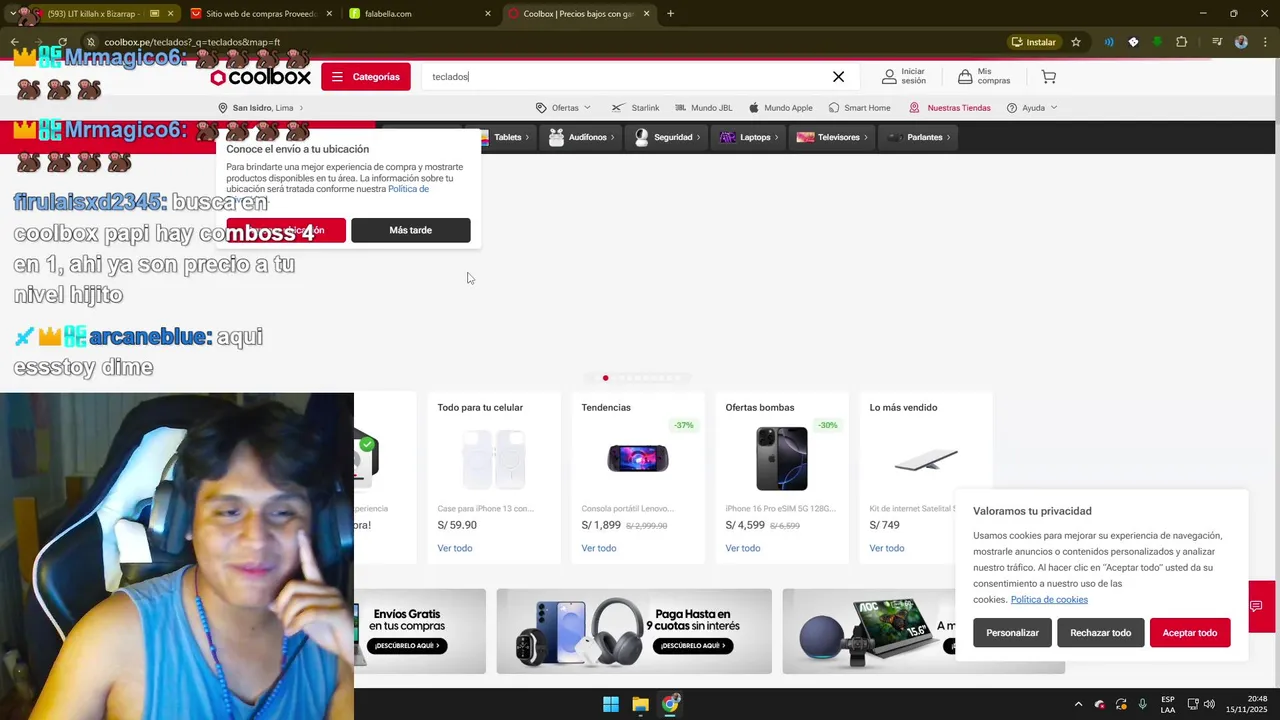Image resolution: width=1280 pixels, height=720 pixels.
Task: Expand the Ayuda dropdown
Action: click(x=1032, y=108)
